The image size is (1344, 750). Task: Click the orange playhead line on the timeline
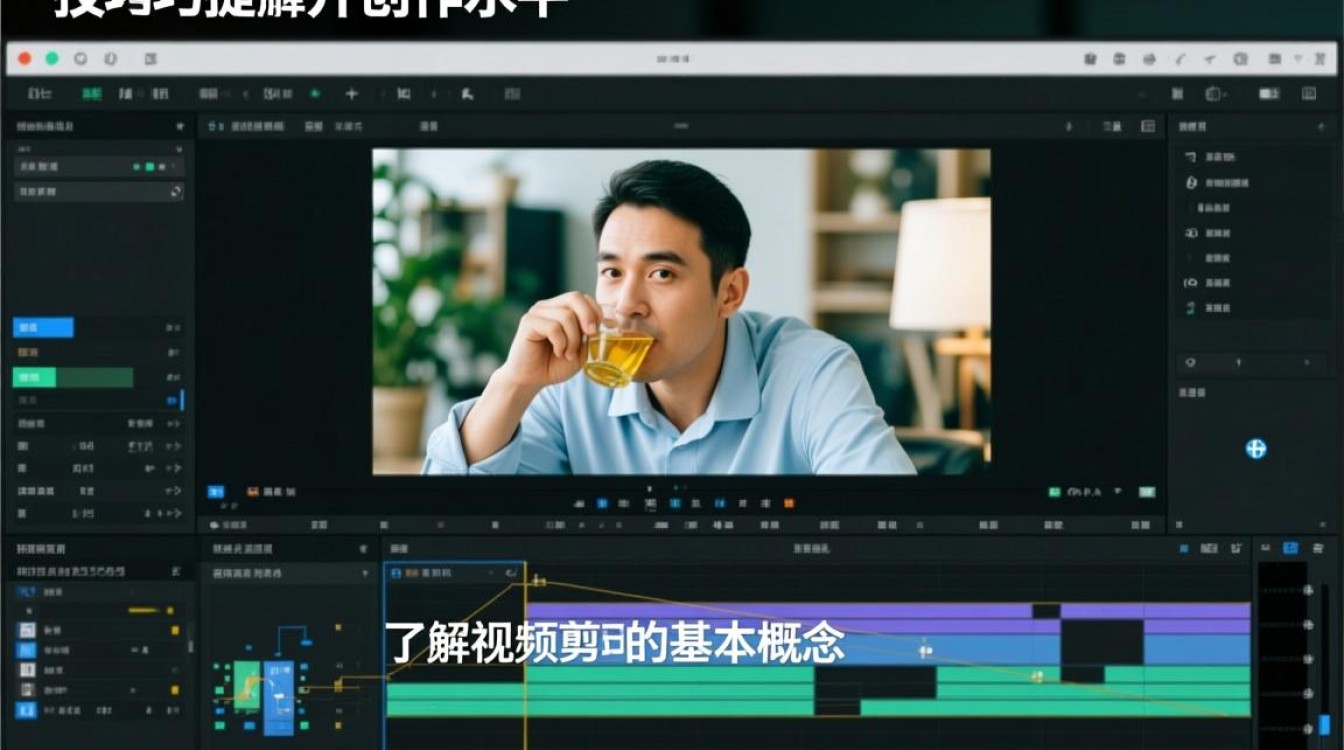tap(524, 655)
